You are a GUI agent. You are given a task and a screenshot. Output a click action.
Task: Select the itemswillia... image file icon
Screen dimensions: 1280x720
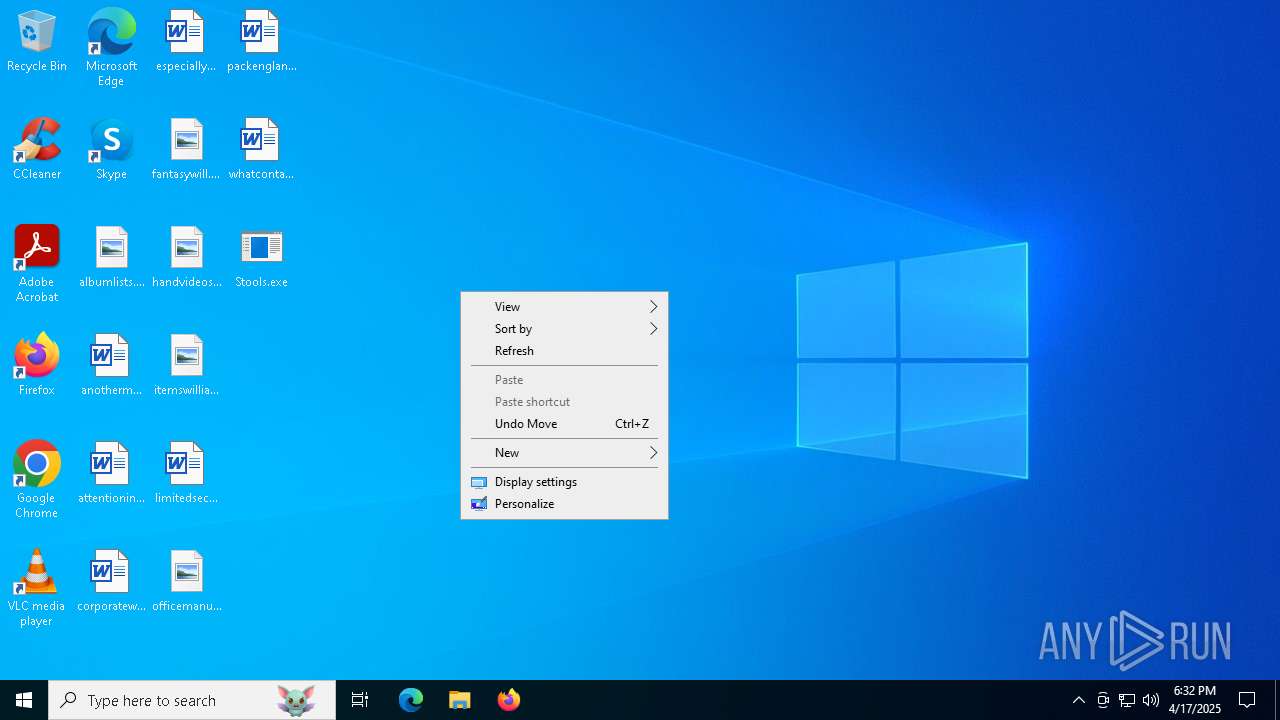(186, 366)
